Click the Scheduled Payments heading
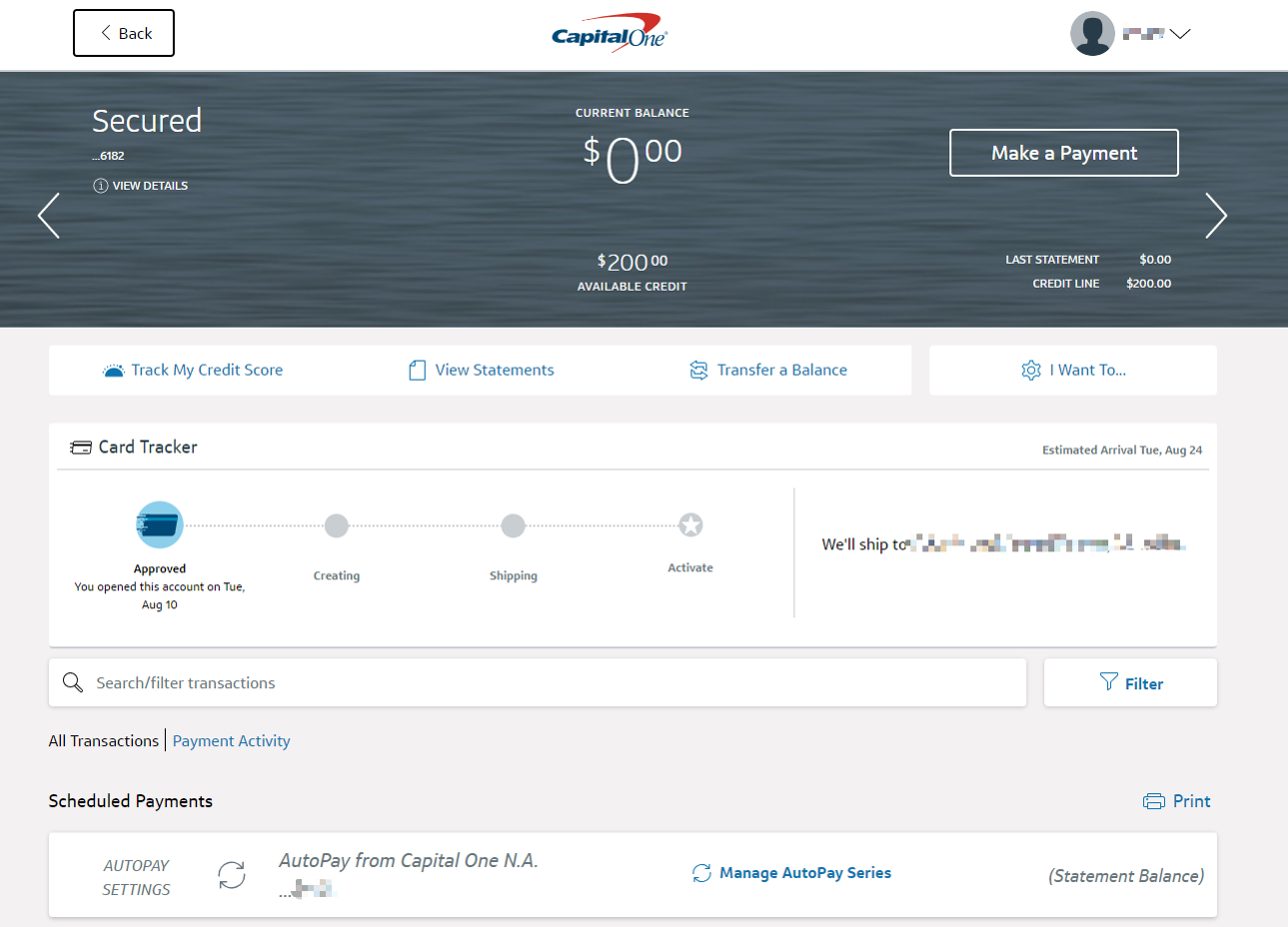The height and width of the screenshot is (927, 1288). tap(131, 801)
